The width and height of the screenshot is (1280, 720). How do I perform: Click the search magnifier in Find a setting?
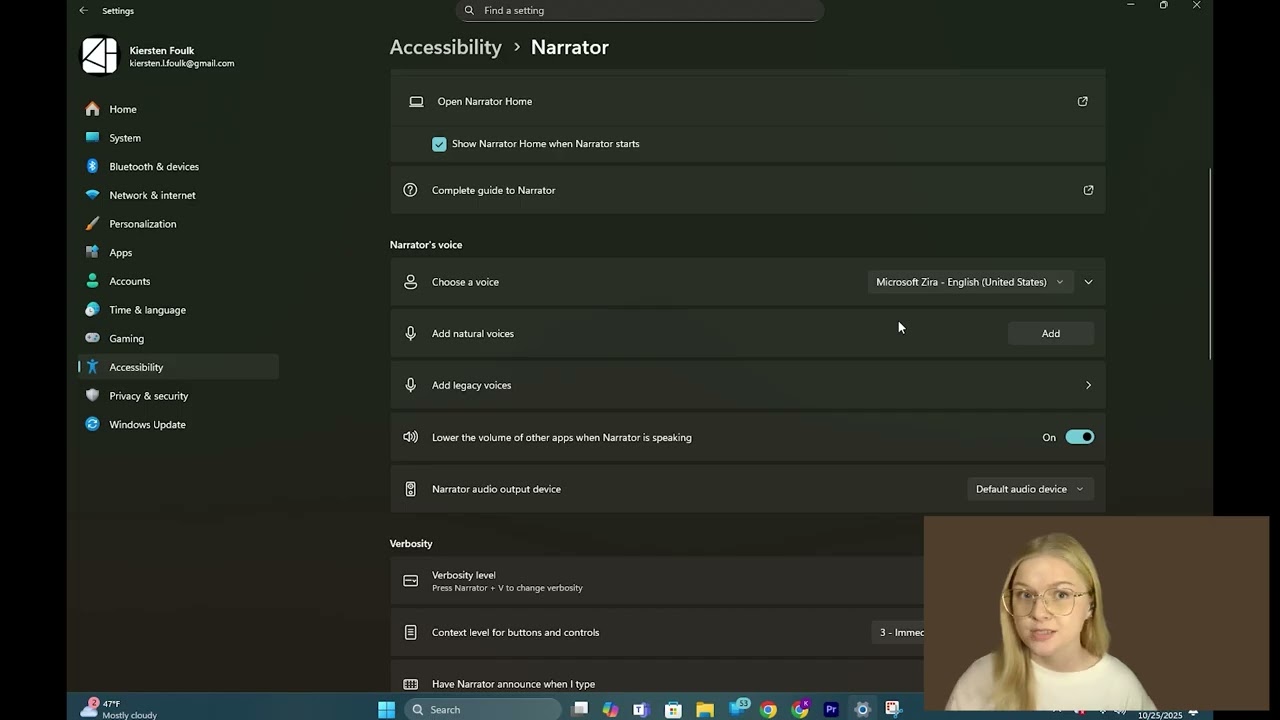[469, 10]
